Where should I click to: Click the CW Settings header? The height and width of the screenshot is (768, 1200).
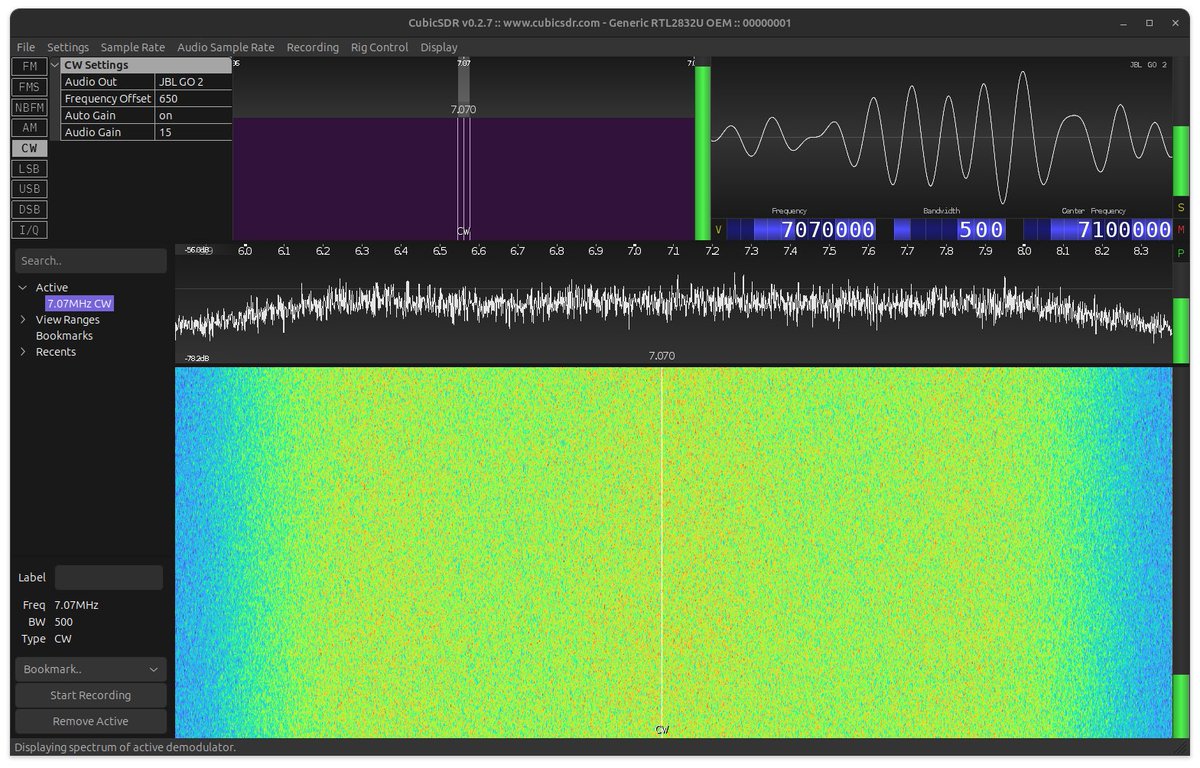[x=146, y=65]
